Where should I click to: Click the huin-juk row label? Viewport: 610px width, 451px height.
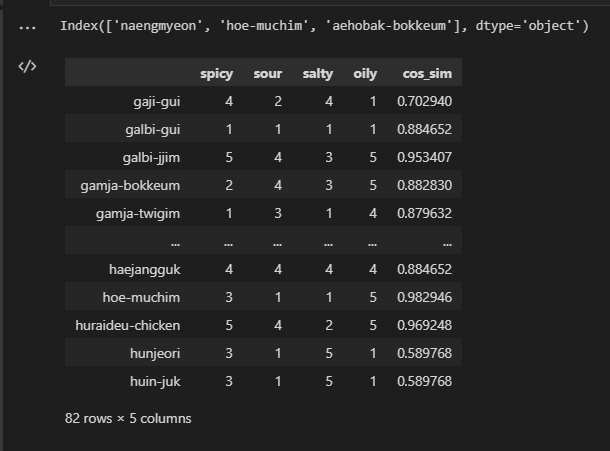[x=155, y=381]
